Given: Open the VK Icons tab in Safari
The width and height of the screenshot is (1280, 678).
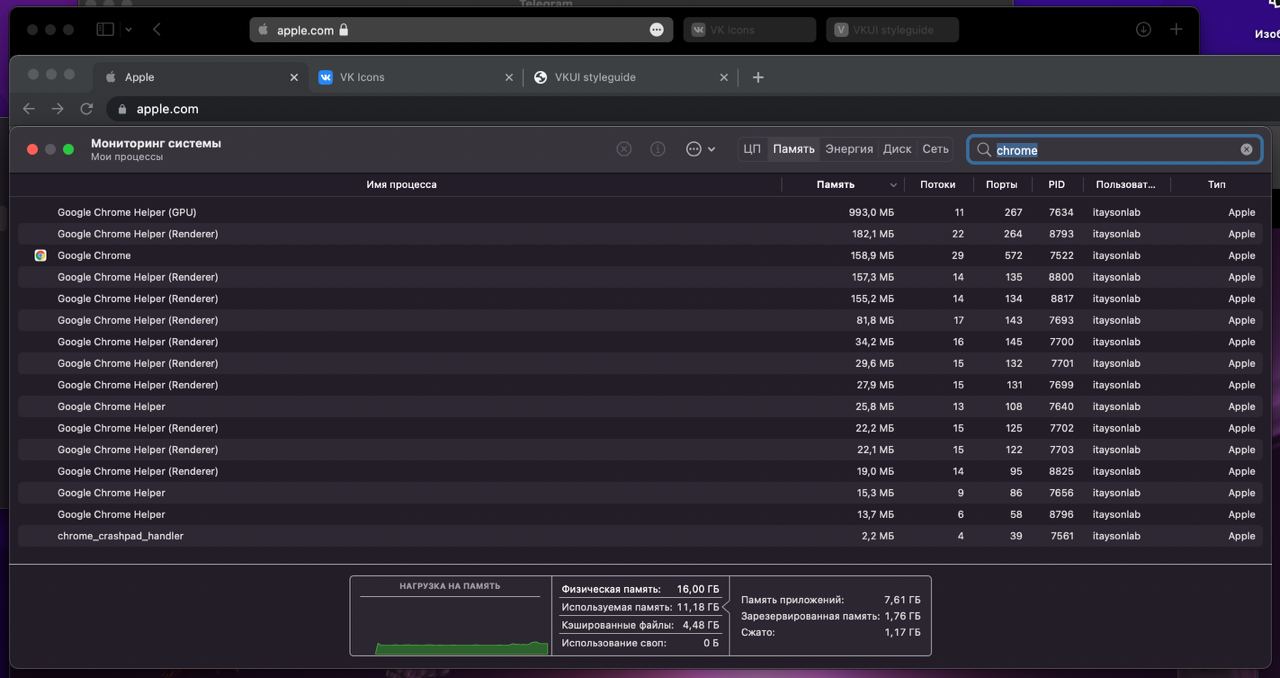Looking at the screenshot, I should click(x=750, y=30).
